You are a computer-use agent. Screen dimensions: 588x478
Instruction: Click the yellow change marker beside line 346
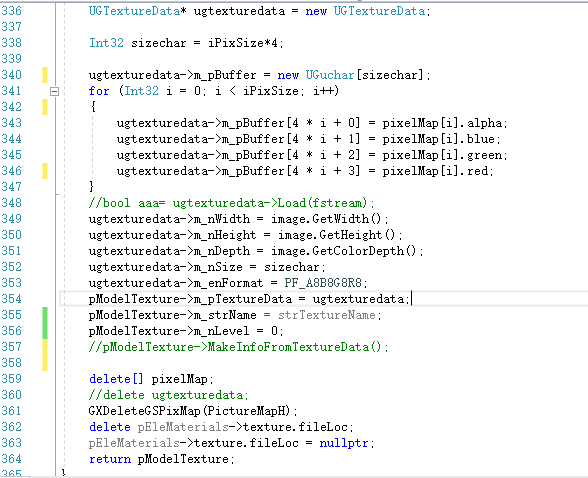[x=45, y=171]
